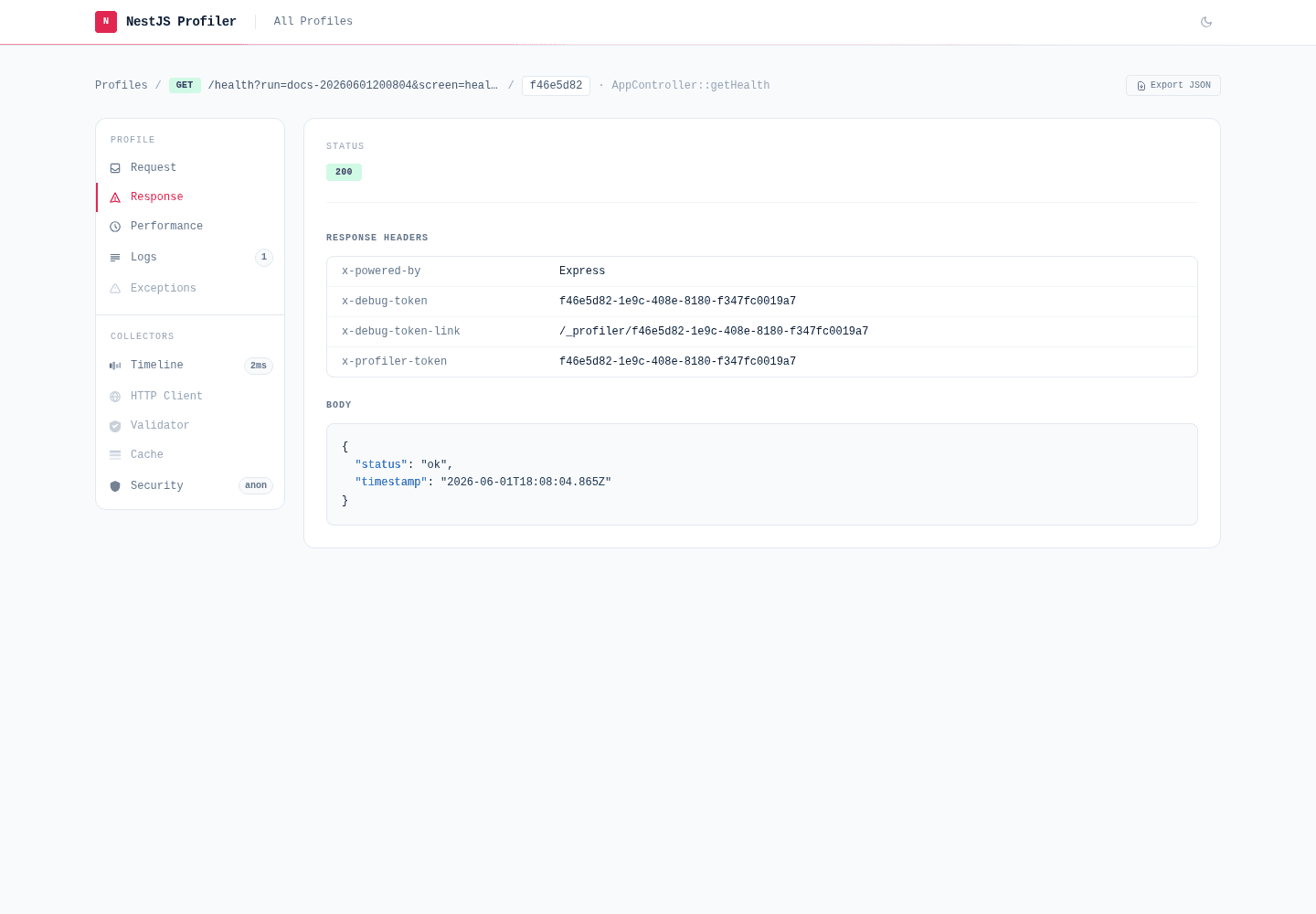Click the 200 status badge
Image resolution: width=1316 pixels, height=914 pixels.
tap(344, 172)
